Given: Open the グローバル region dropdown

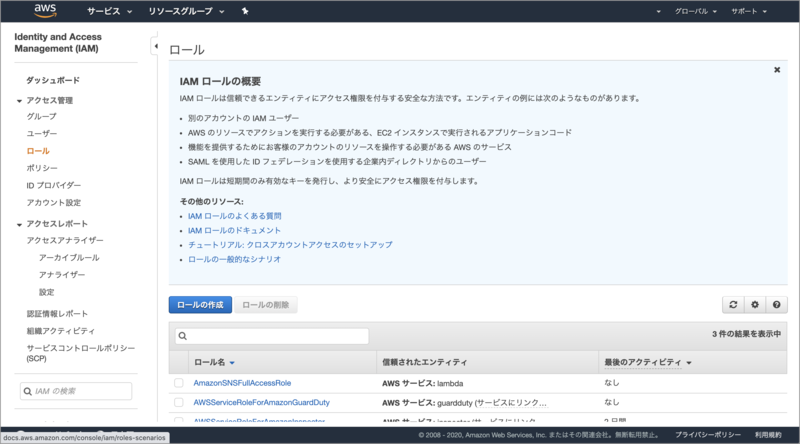Looking at the screenshot, I should click(x=695, y=11).
